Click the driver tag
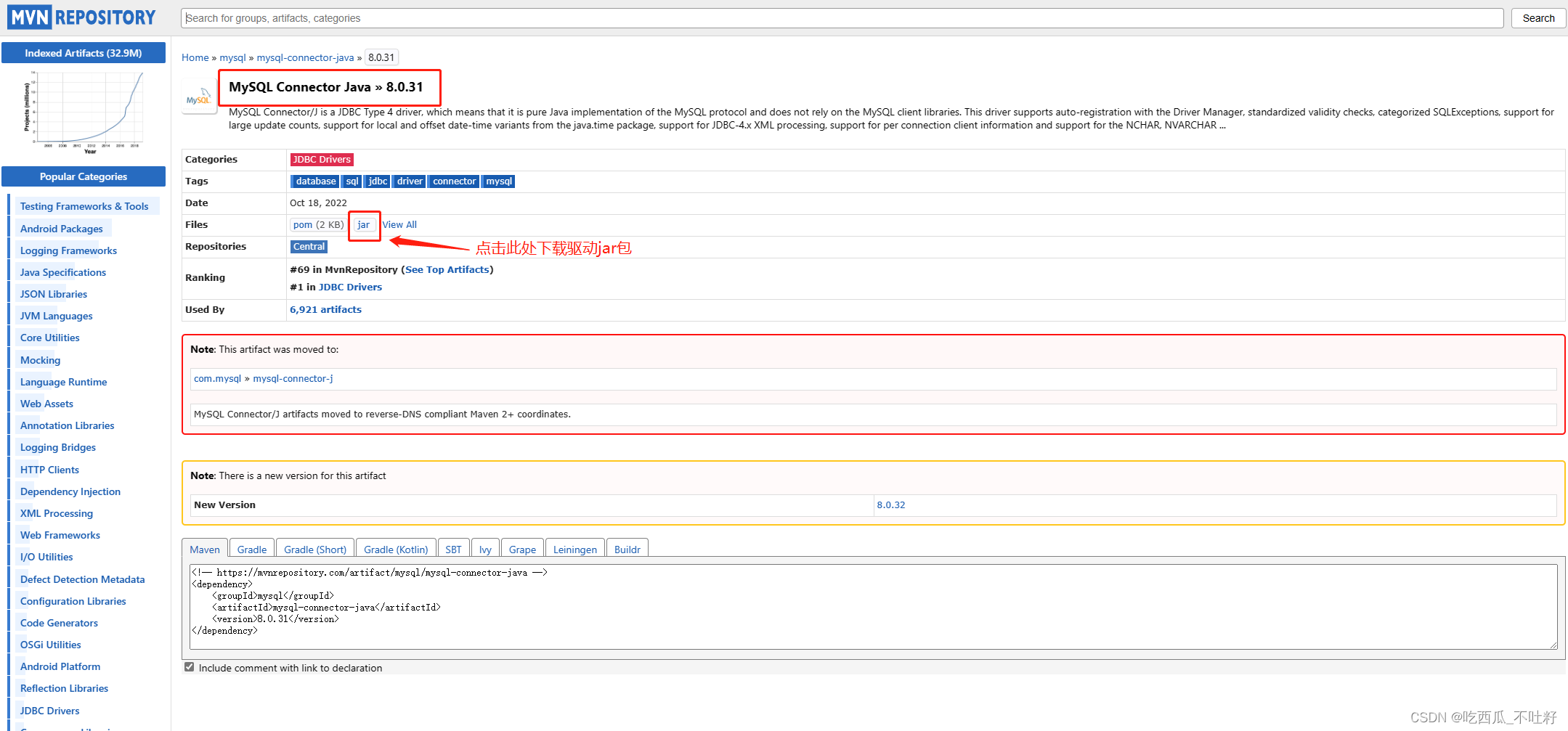Screen dimensions: 1568x731 pos(410,181)
